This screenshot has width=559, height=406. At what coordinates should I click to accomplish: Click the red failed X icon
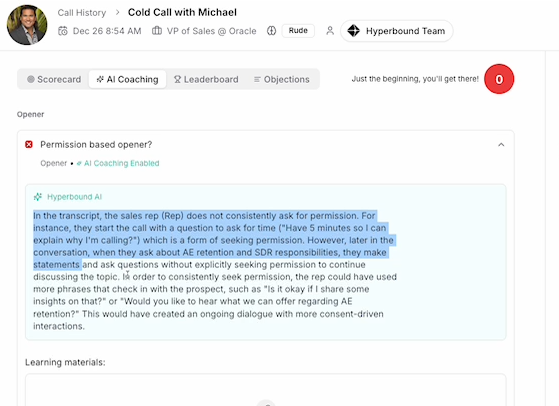(29, 144)
